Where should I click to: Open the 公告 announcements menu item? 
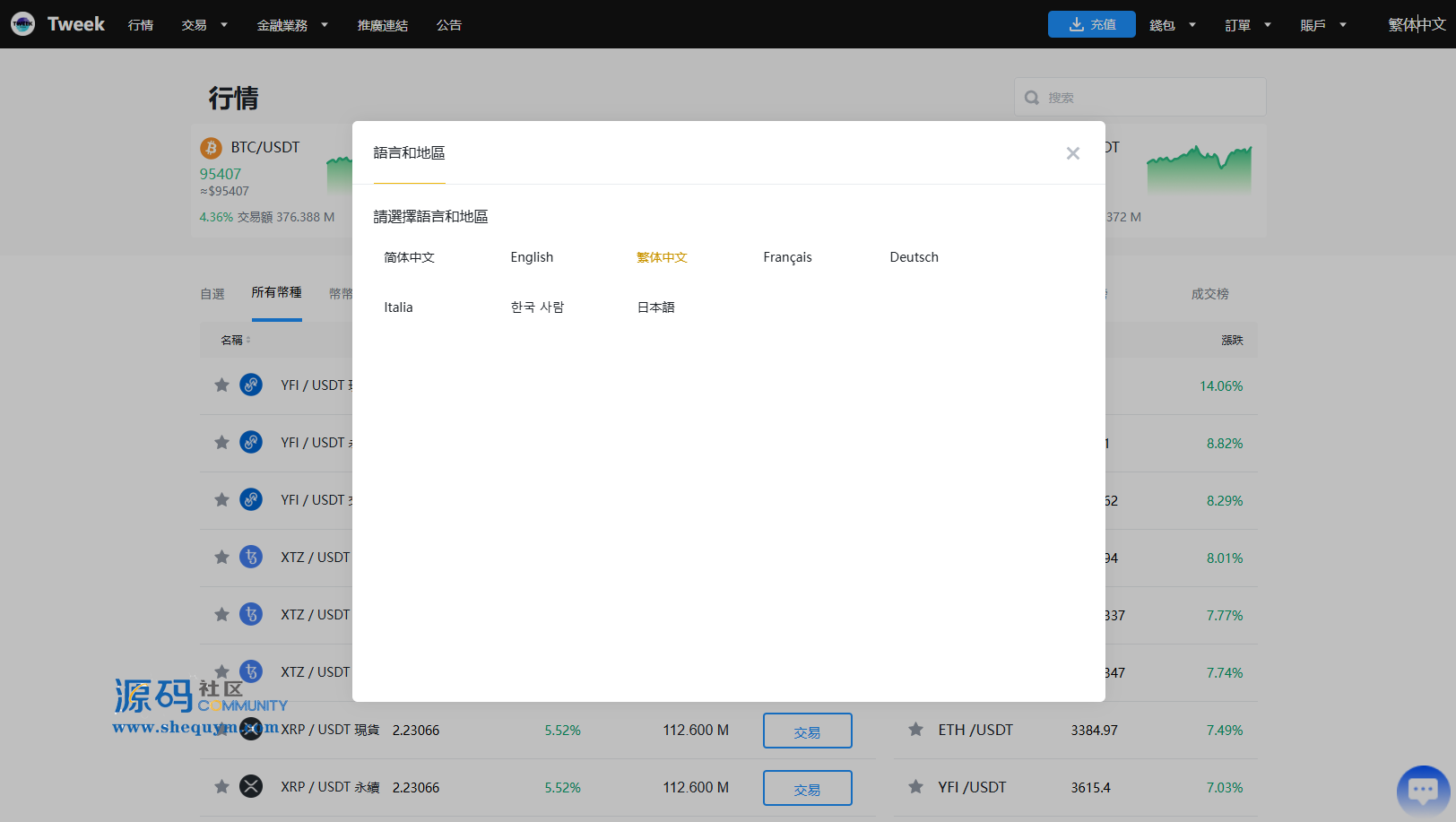(x=448, y=25)
